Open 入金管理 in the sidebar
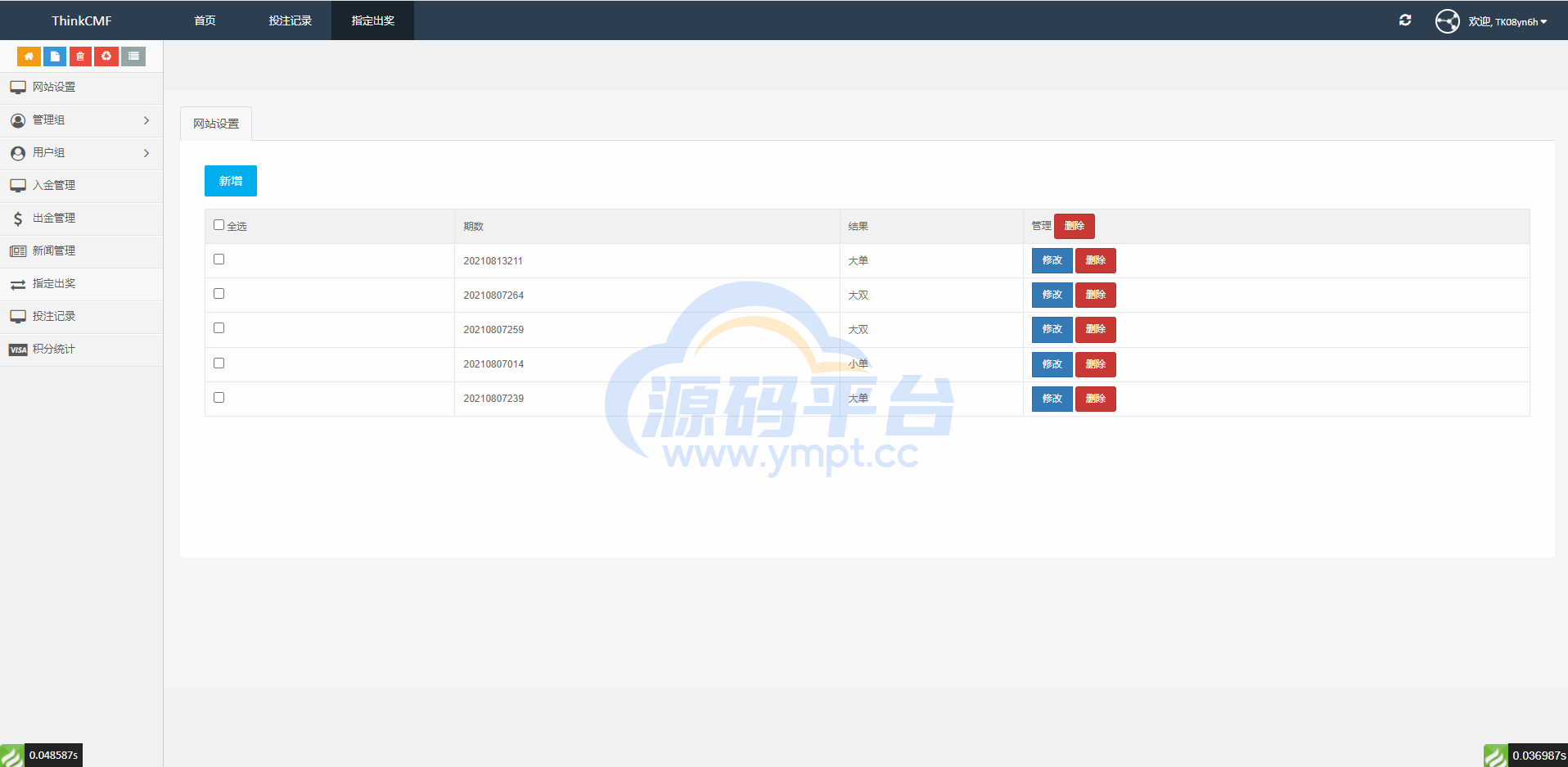 click(x=82, y=186)
